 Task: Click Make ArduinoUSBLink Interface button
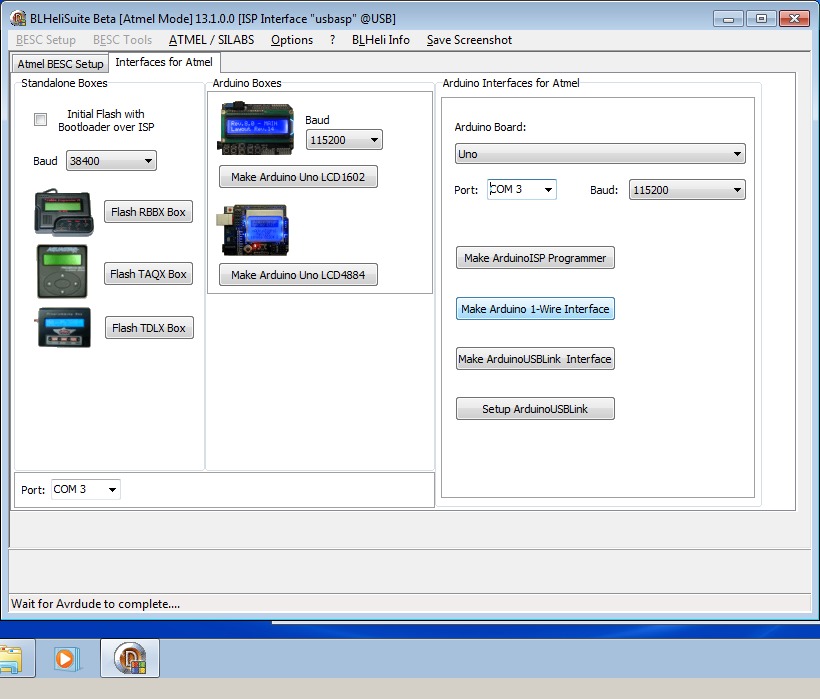coord(535,359)
